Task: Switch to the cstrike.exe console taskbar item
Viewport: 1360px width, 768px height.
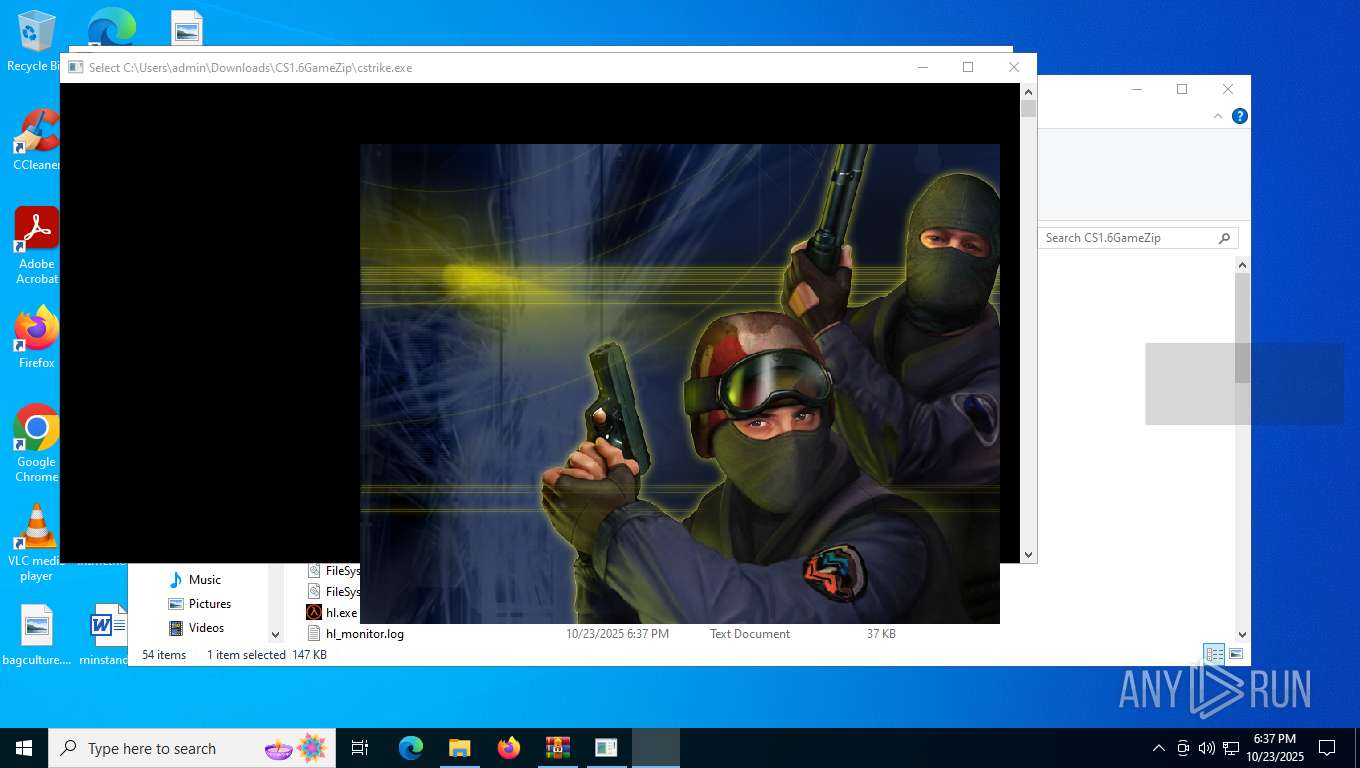Action: 606,748
